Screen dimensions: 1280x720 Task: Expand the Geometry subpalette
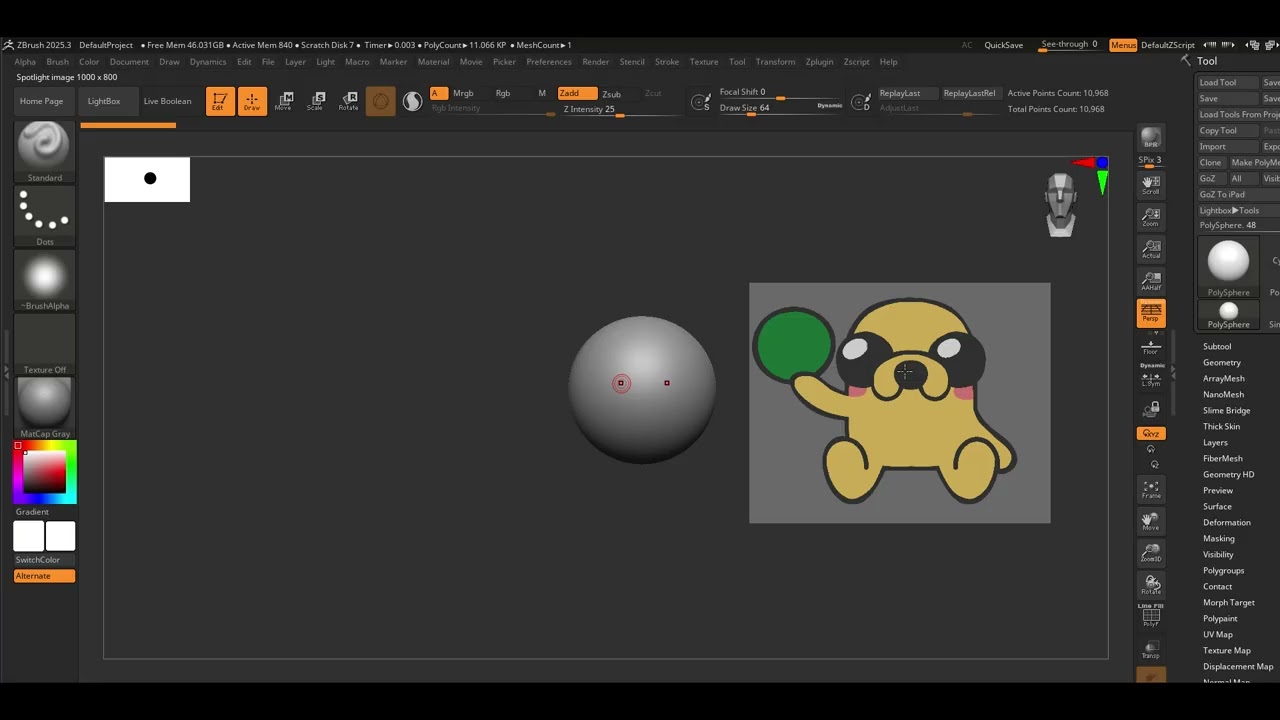click(1222, 362)
